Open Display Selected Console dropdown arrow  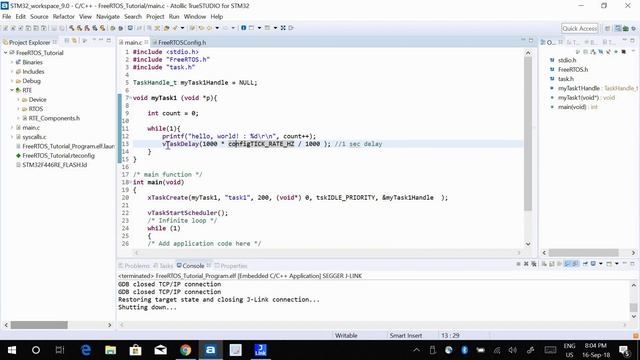coord(600,264)
